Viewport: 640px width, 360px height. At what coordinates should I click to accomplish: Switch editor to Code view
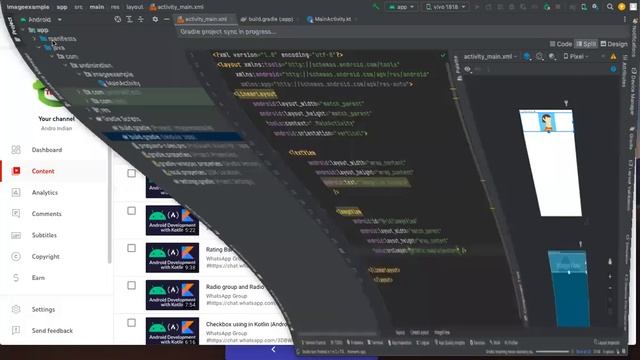coord(560,44)
